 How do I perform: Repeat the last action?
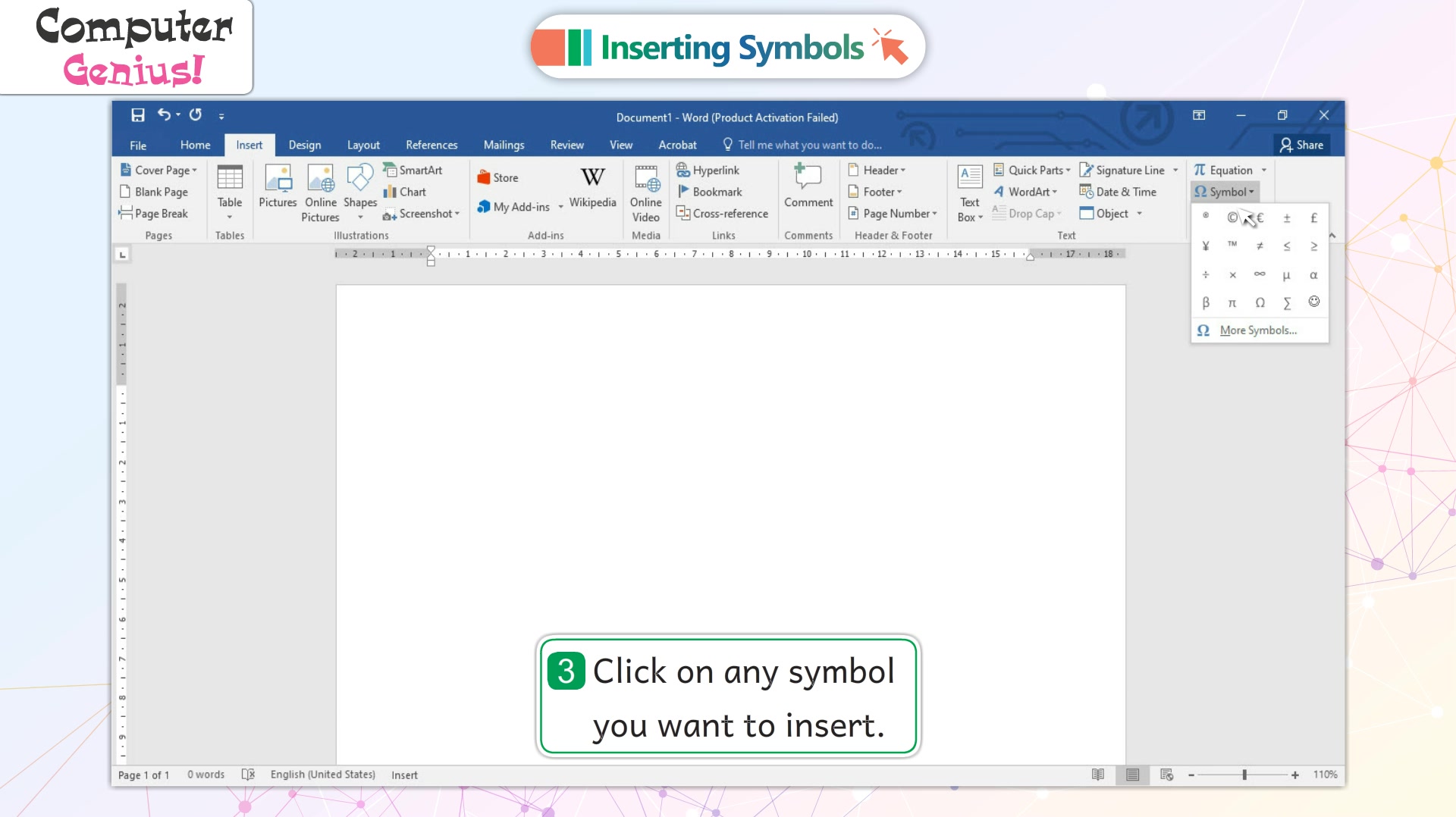click(x=196, y=114)
